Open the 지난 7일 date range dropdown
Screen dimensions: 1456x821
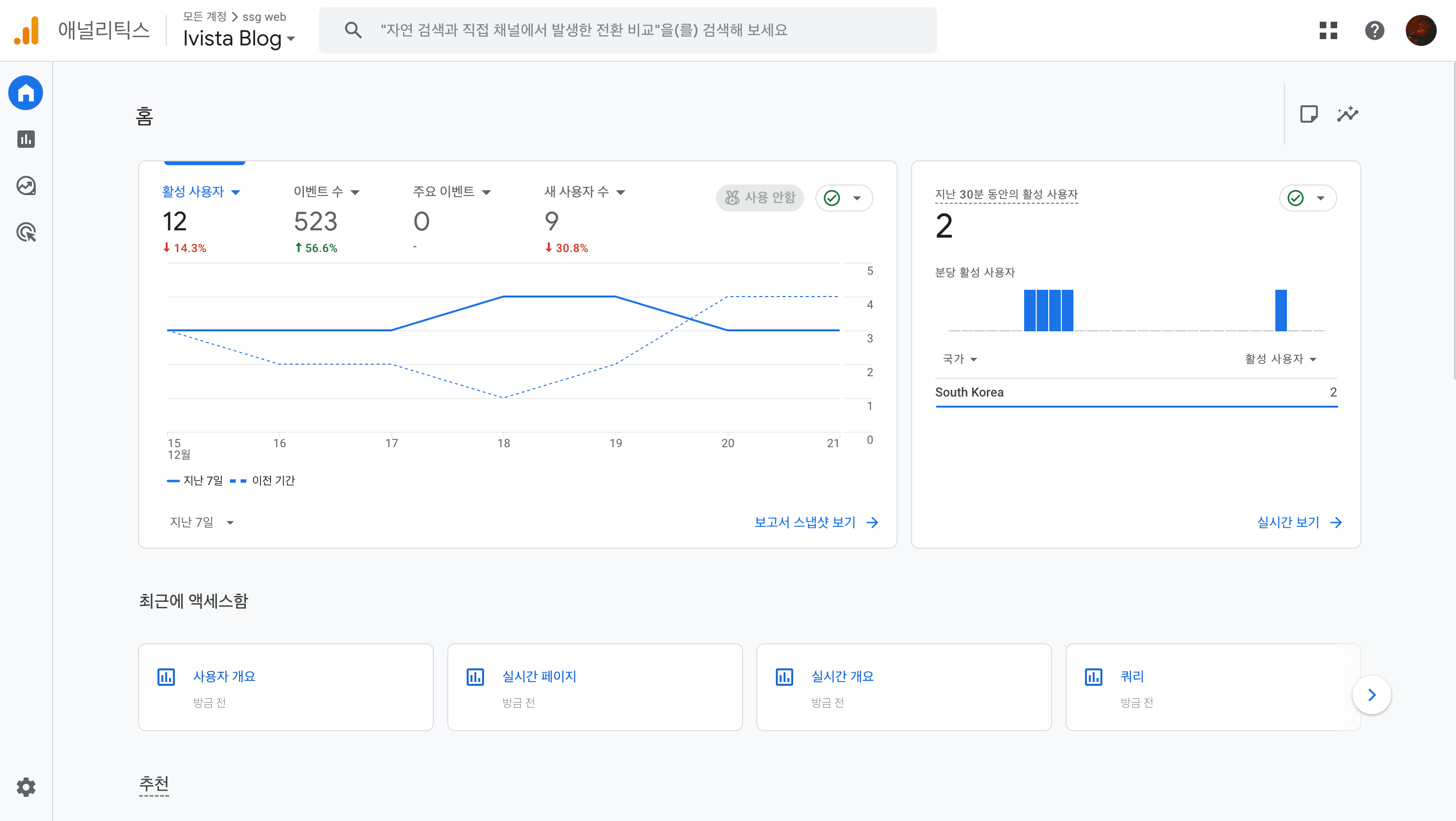202,522
